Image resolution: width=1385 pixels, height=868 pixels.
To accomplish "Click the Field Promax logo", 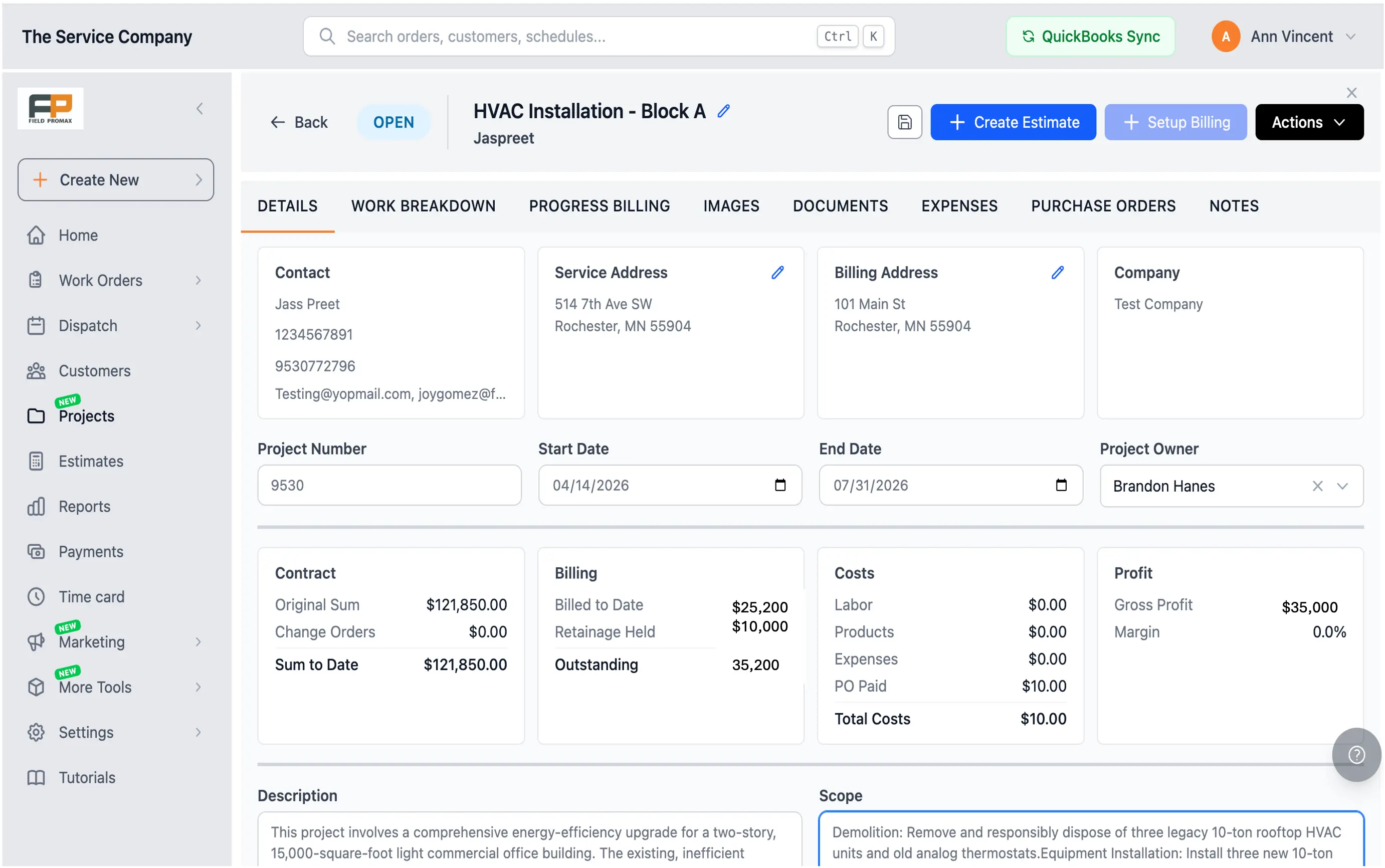I will [x=51, y=108].
